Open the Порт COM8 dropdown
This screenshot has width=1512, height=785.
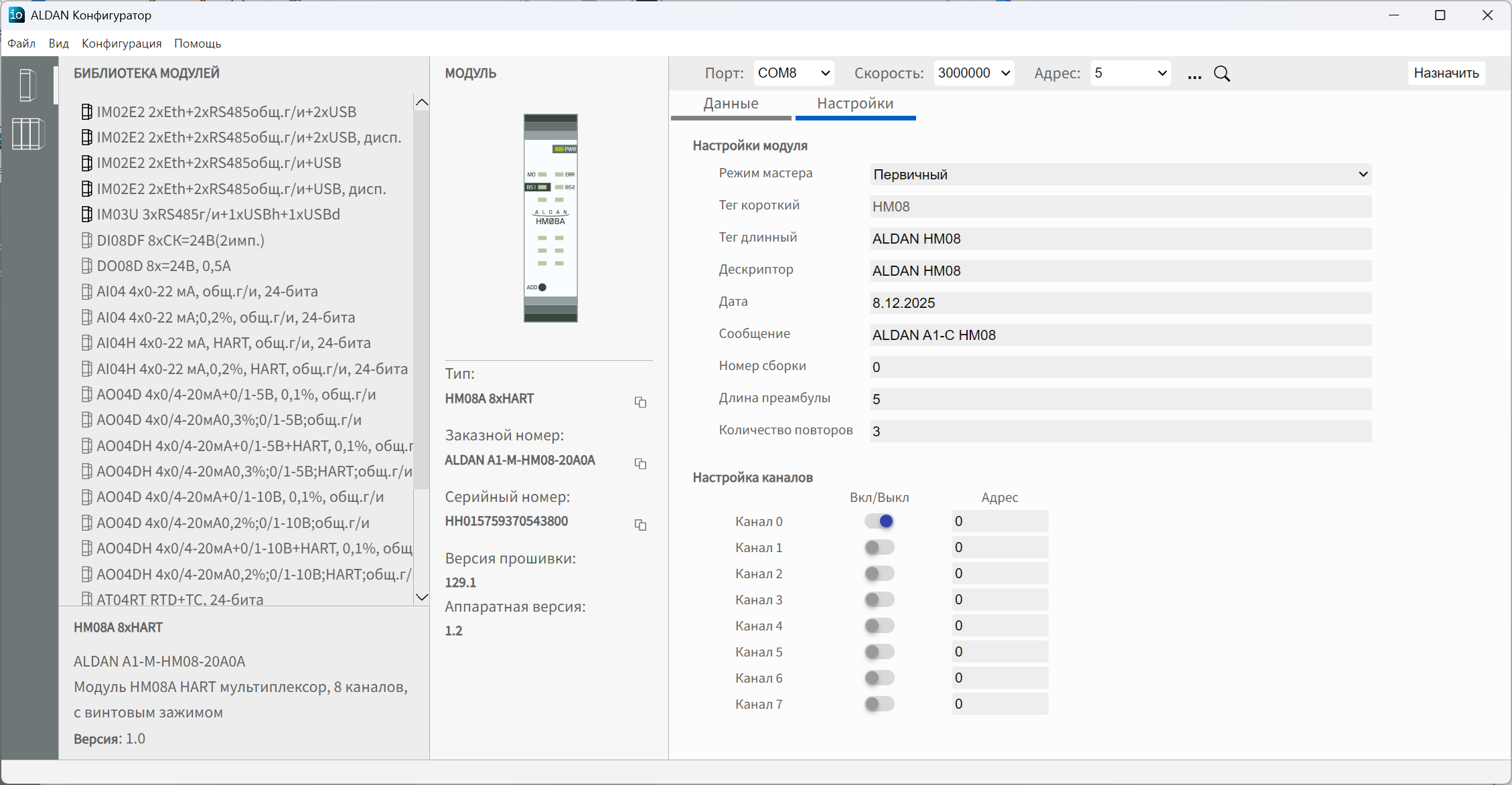click(794, 73)
